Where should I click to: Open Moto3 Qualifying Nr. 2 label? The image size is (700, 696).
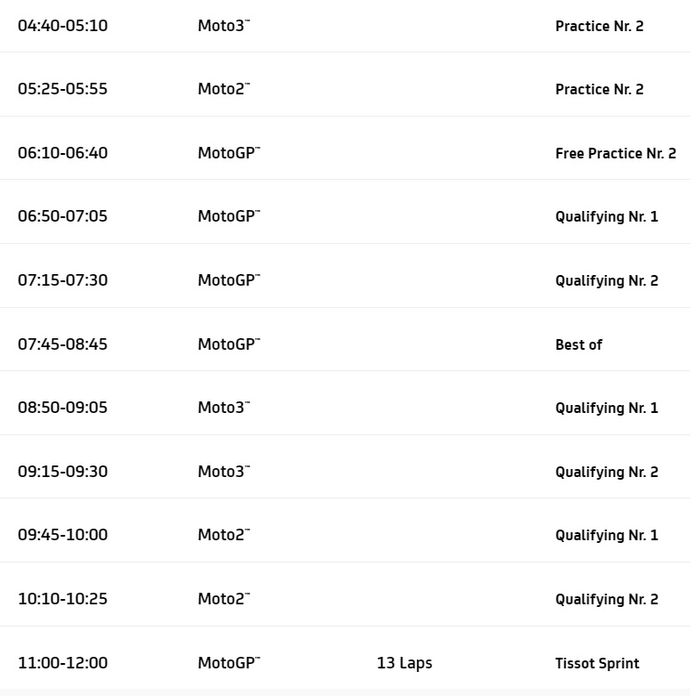[606, 471]
